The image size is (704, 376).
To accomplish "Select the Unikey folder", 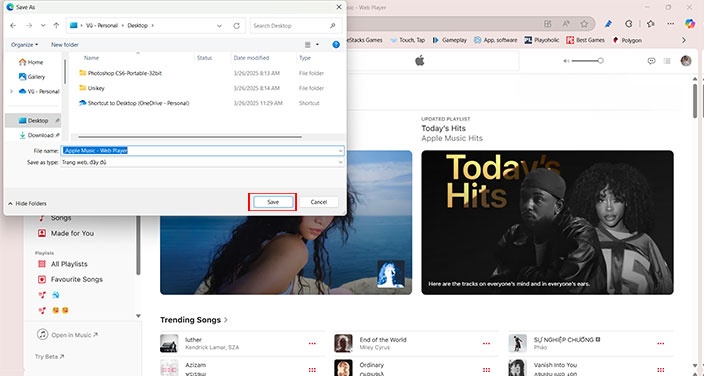I will pos(92,88).
